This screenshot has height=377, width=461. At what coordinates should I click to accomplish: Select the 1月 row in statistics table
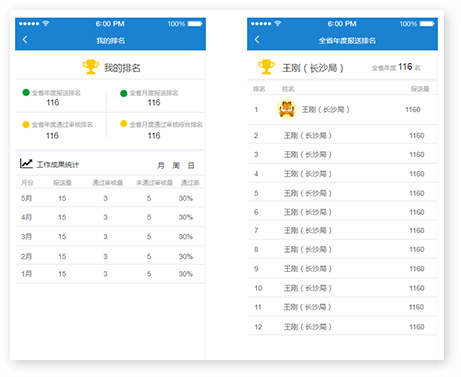(110, 274)
